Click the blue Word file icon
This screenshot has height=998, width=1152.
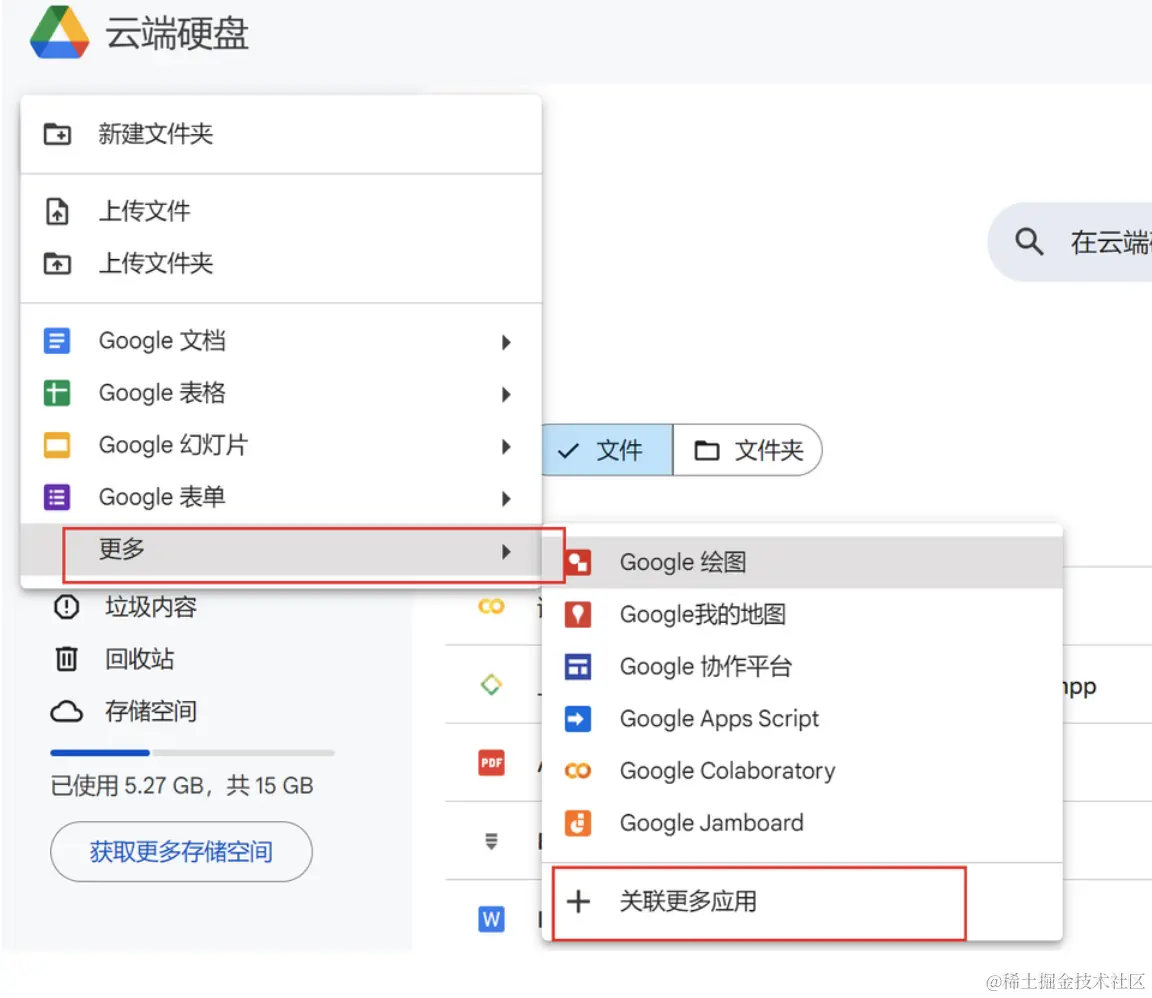pyautogui.click(x=492, y=919)
